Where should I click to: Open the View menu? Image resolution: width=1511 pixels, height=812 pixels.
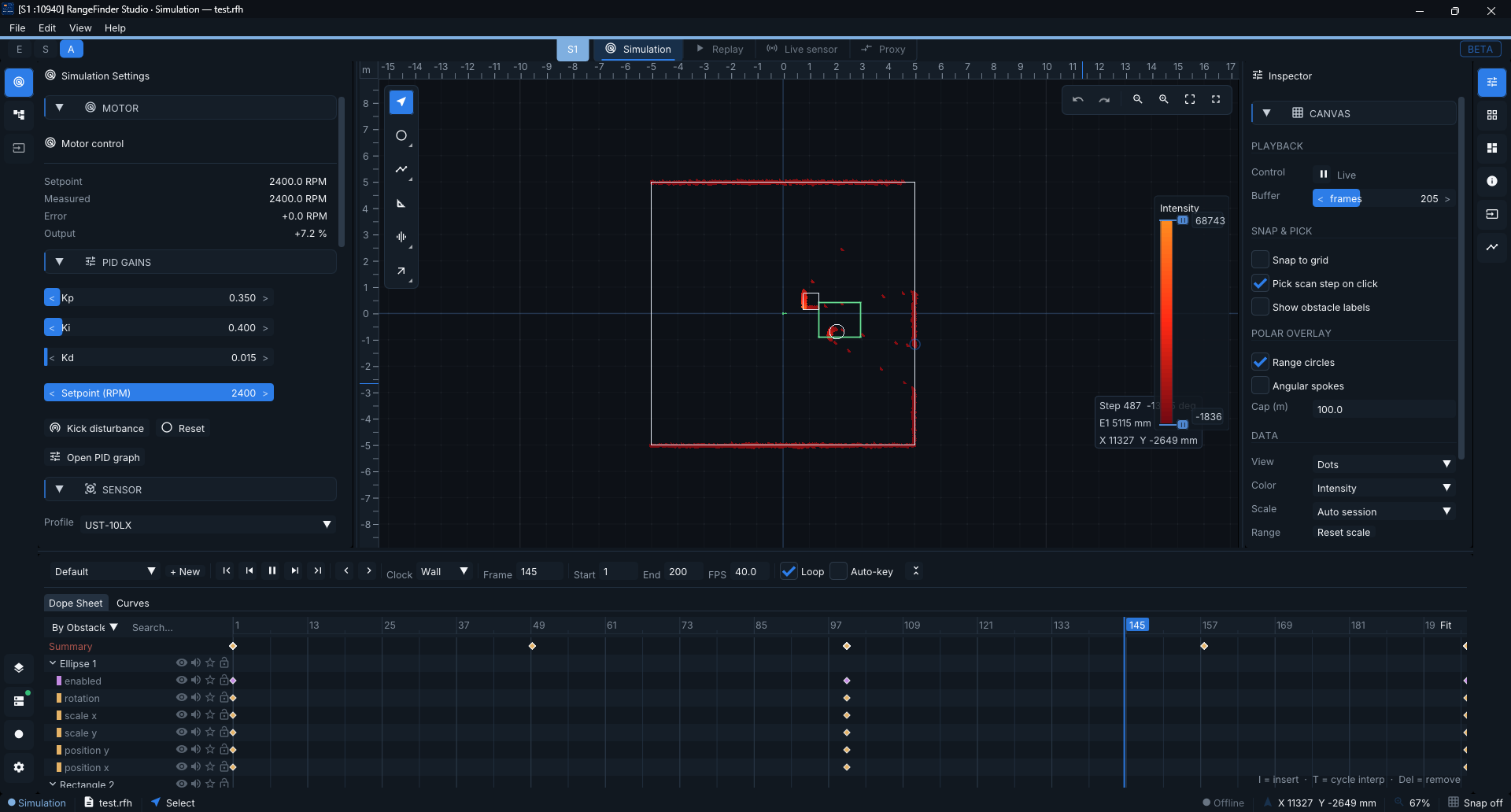[80, 28]
